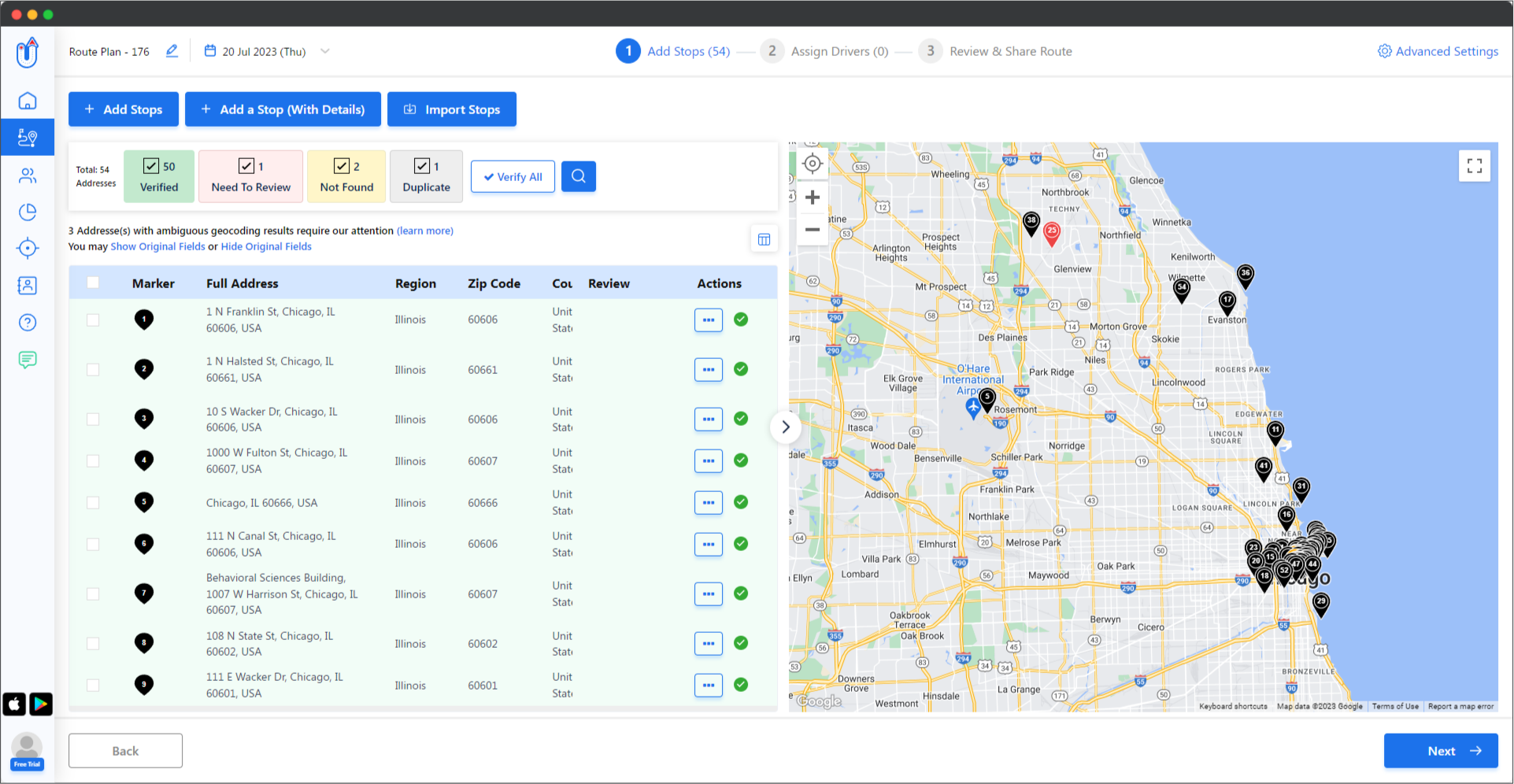Open the live tracking crosshair sidebar icon
Screen dimensions: 1514x784
click(x=28, y=249)
